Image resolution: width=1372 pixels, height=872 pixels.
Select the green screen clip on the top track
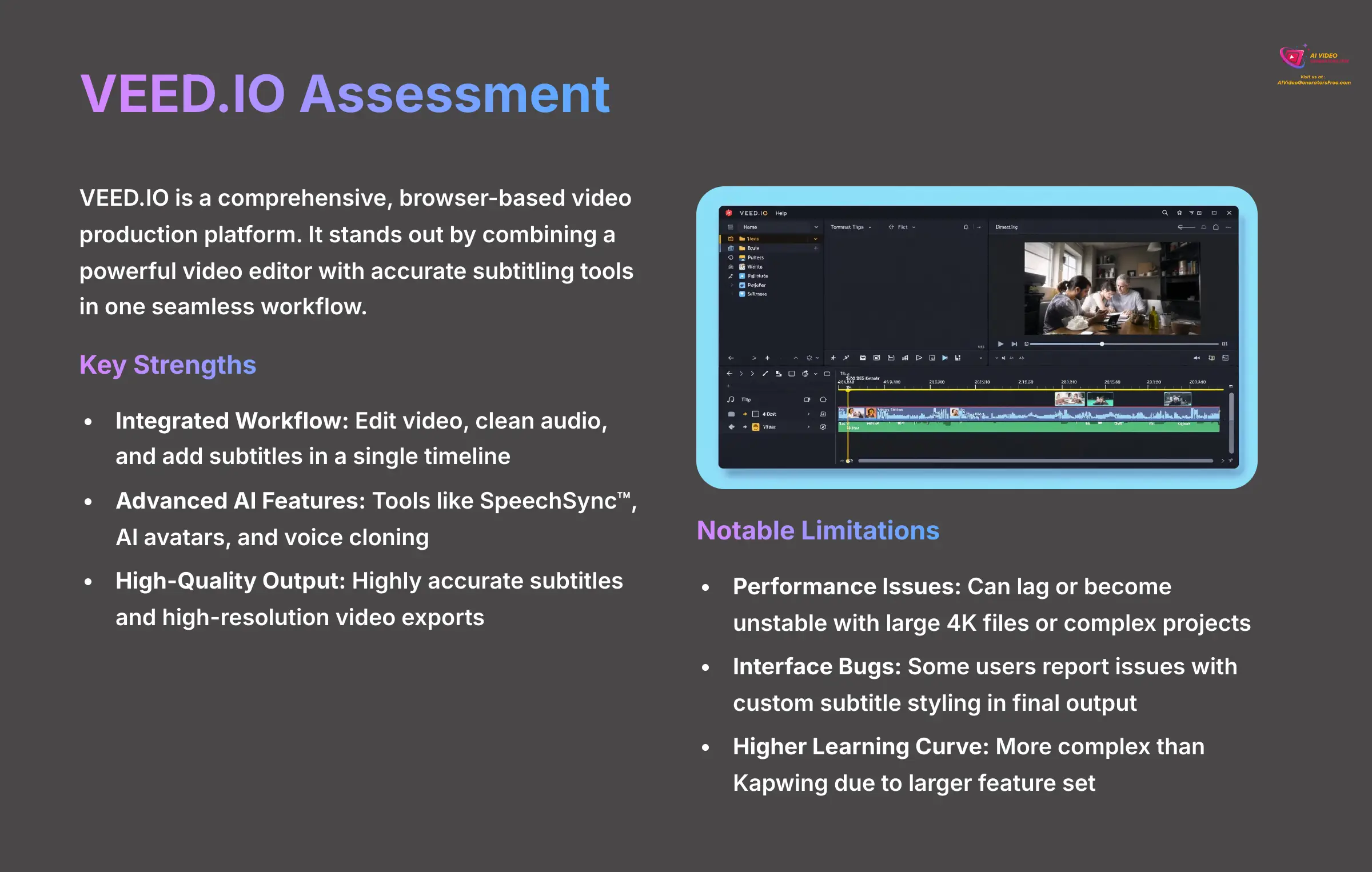pyautogui.click(x=1100, y=399)
